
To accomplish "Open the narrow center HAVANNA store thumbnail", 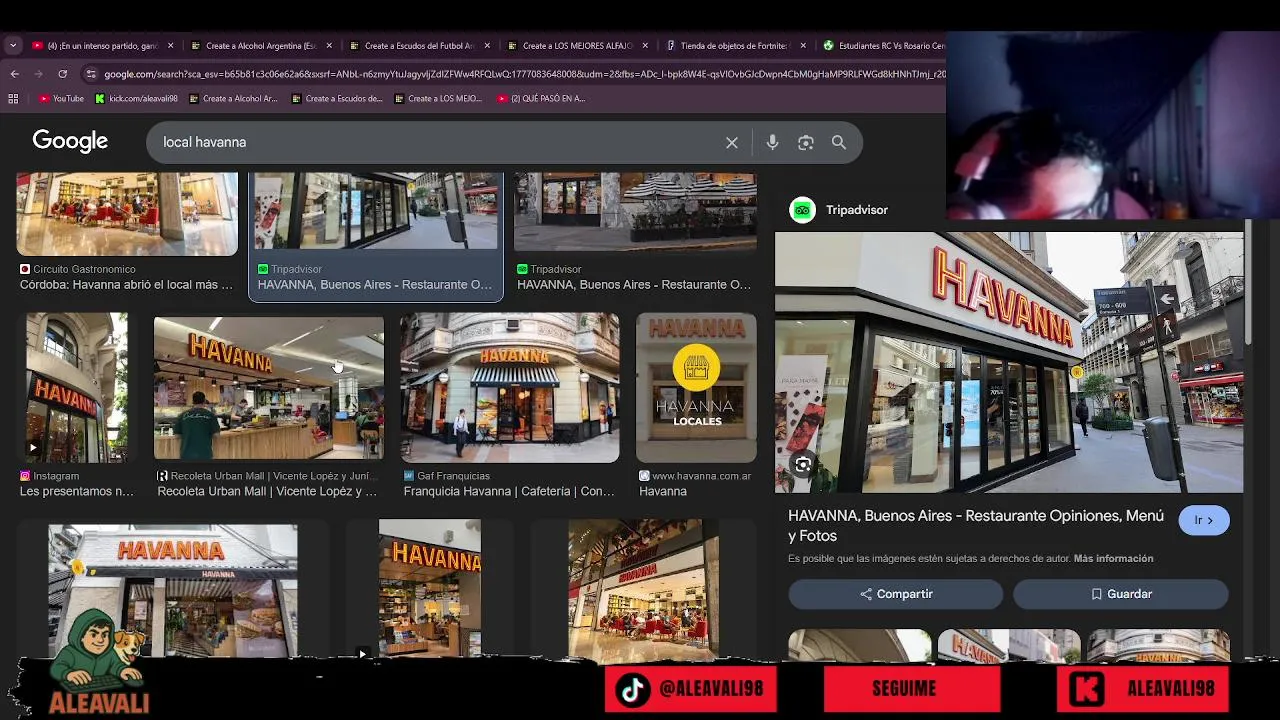I will click(430, 589).
